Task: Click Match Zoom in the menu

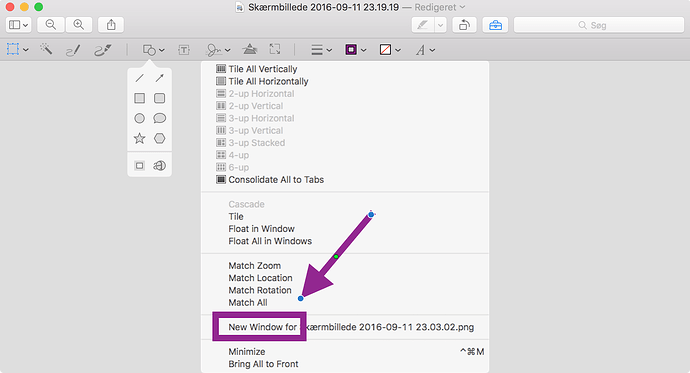Action: click(x=254, y=266)
